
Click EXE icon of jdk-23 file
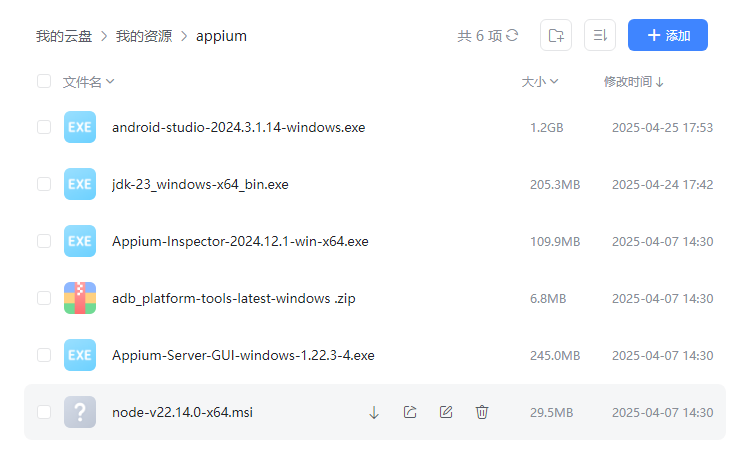(x=80, y=184)
